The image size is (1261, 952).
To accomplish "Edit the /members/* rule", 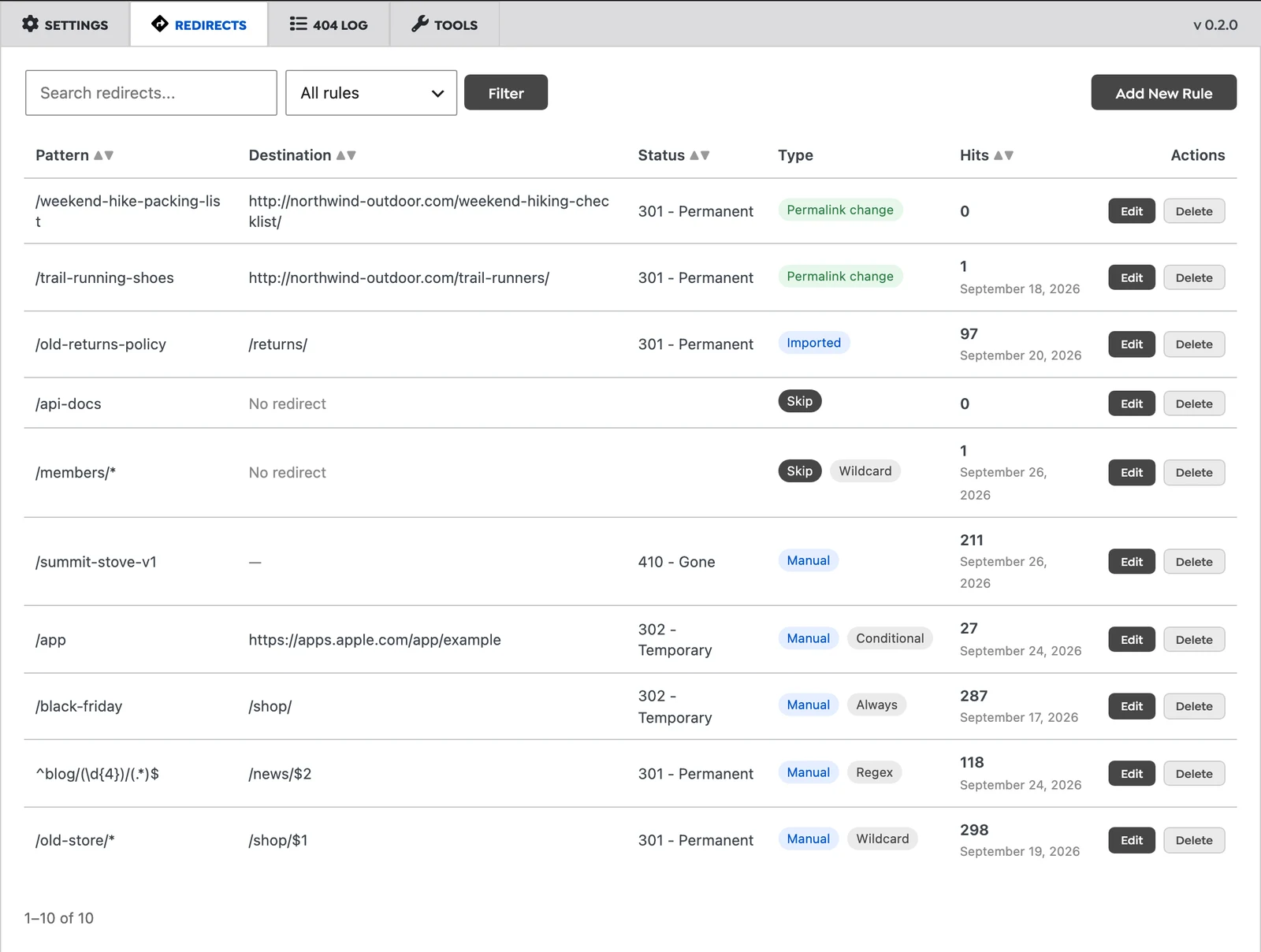I will click(1132, 473).
